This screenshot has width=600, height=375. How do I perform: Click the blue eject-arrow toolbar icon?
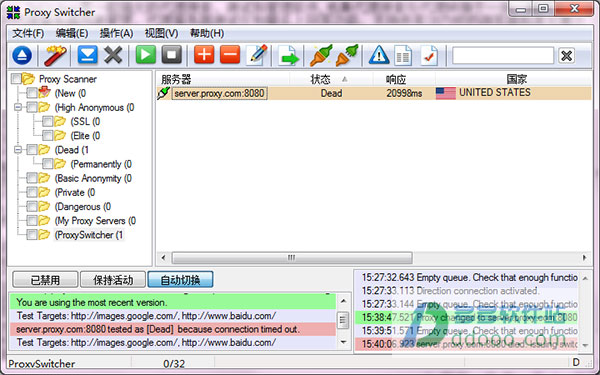click(22, 55)
